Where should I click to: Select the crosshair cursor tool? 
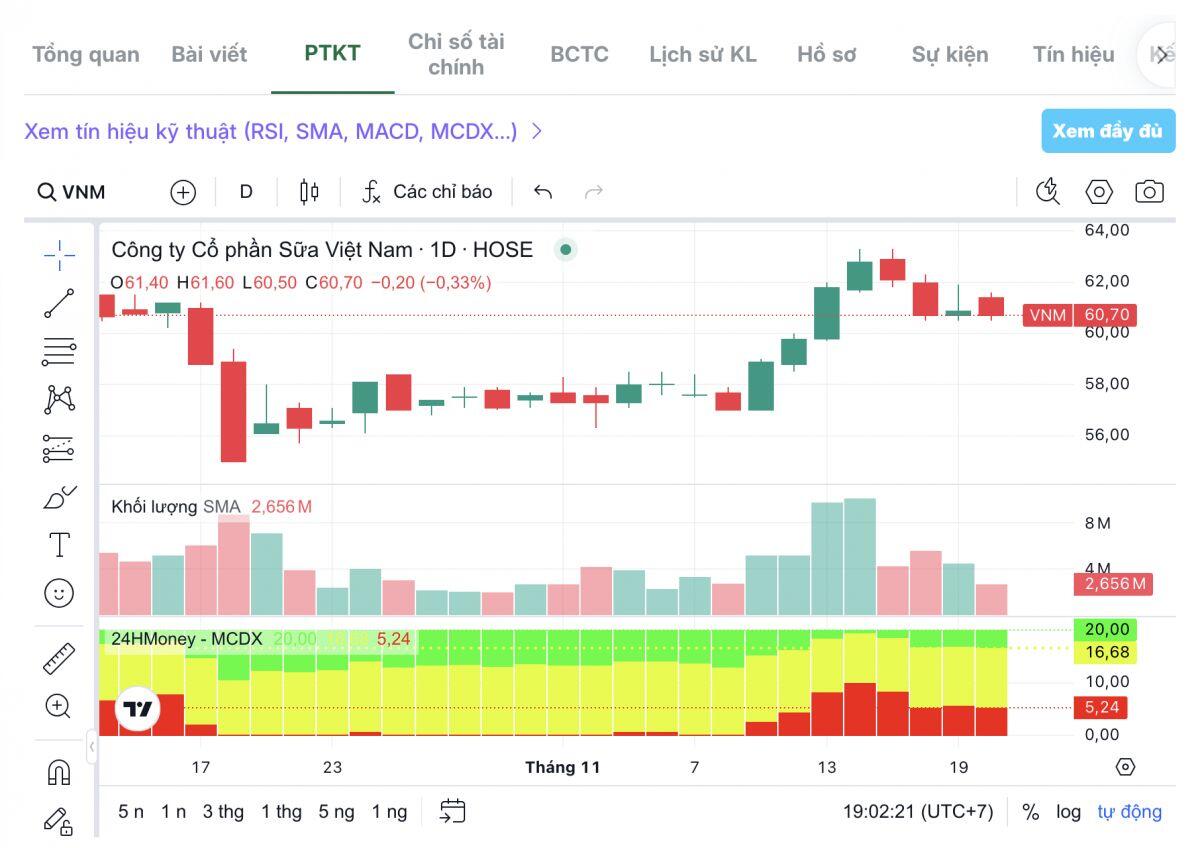coord(59,255)
